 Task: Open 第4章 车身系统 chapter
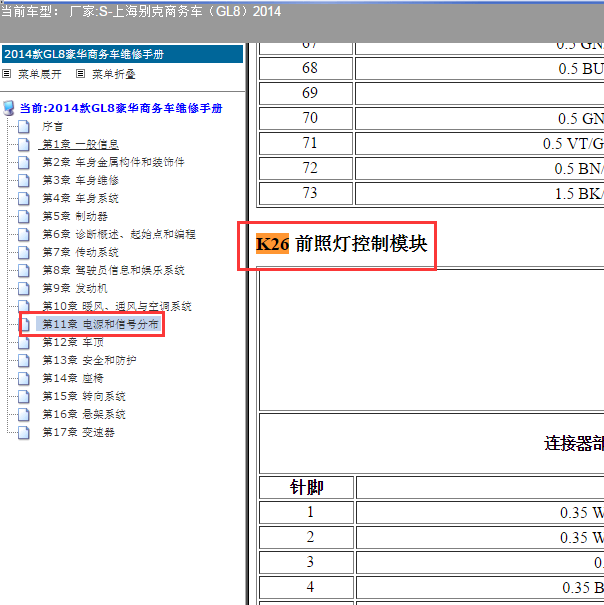(80, 198)
